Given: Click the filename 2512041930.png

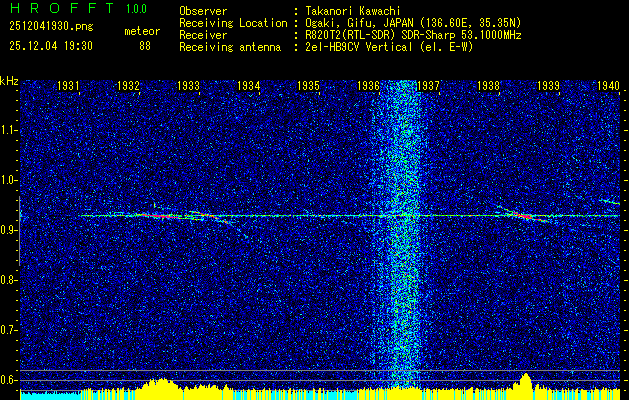Looking at the screenshot, I should [x=51, y=27].
